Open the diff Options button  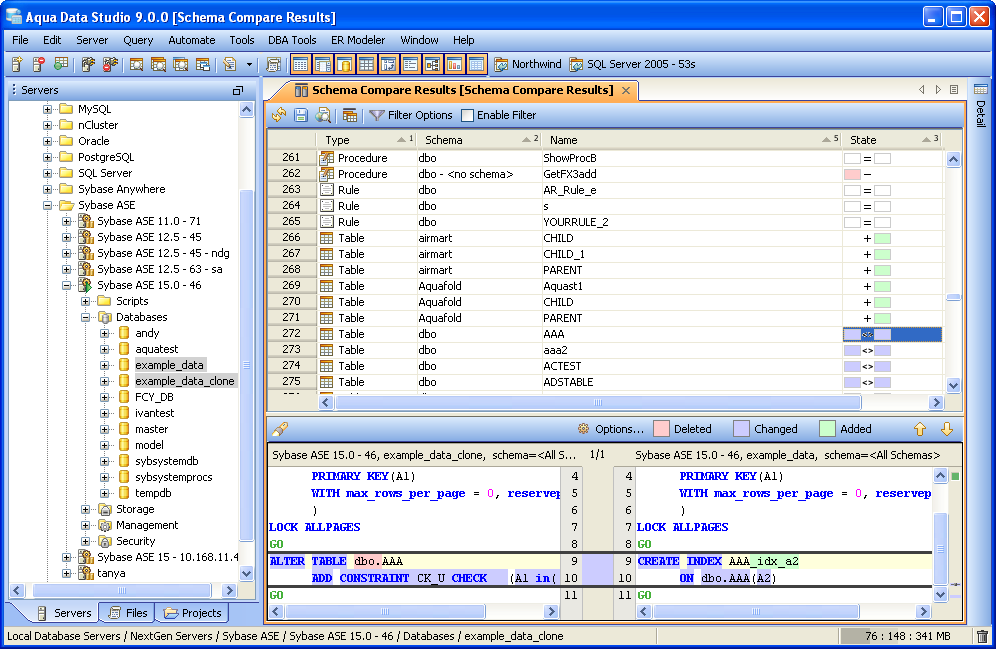point(610,429)
